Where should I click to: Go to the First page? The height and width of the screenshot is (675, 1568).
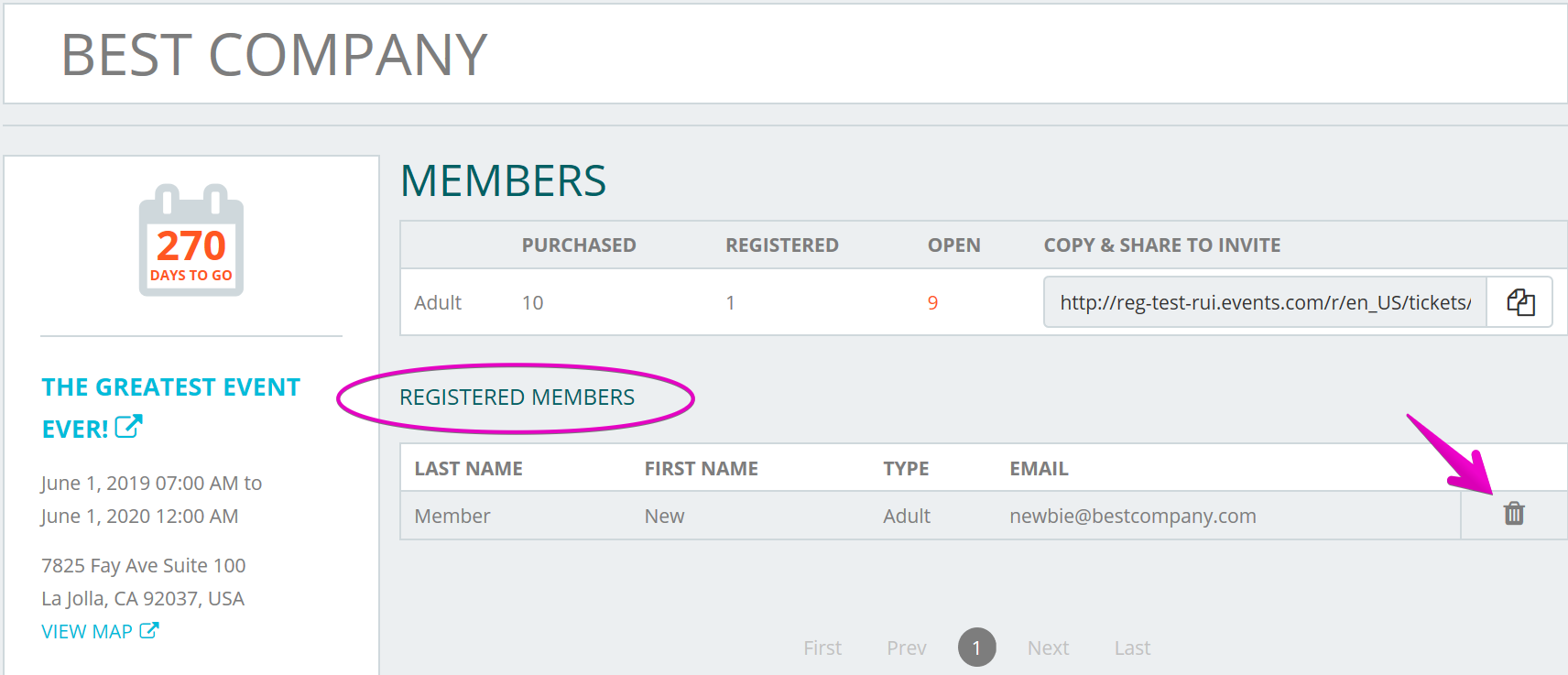(x=822, y=648)
